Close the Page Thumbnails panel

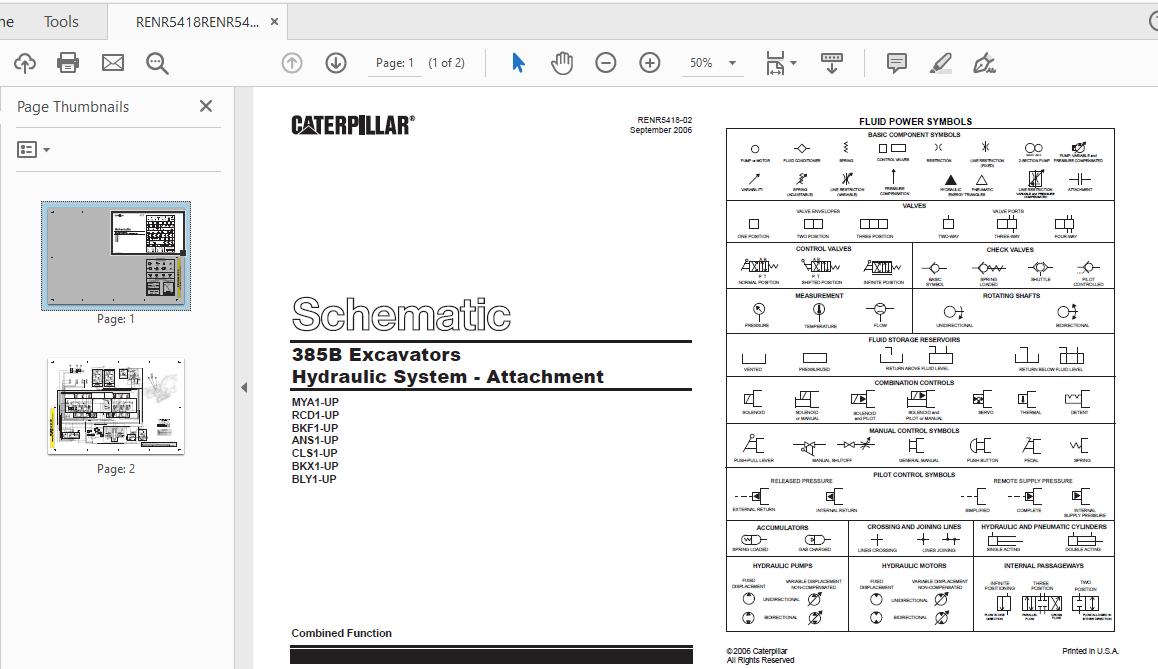pyautogui.click(x=206, y=106)
